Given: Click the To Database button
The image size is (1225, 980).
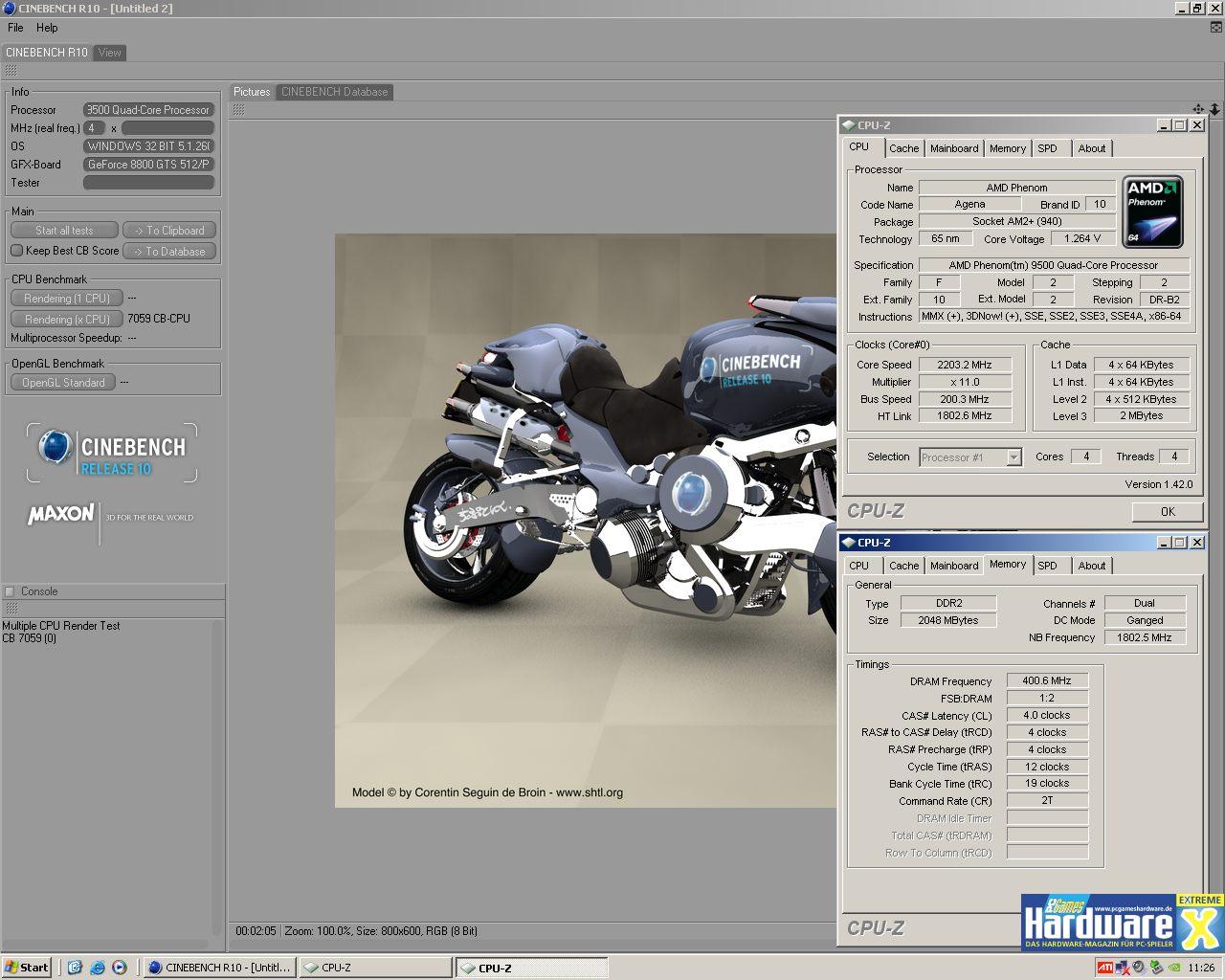Looking at the screenshot, I should 169,252.
